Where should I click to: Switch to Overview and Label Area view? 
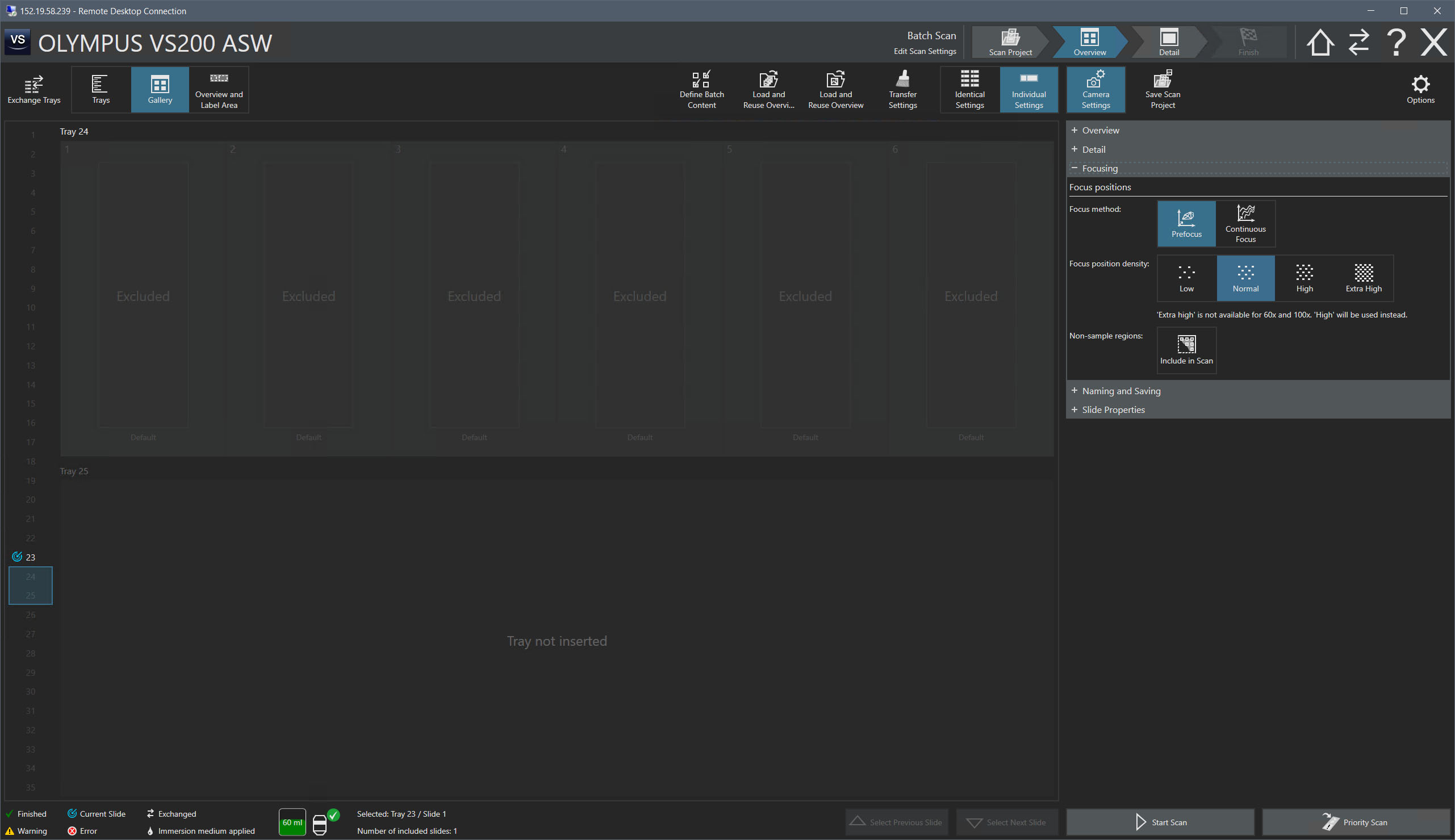[219, 89]
